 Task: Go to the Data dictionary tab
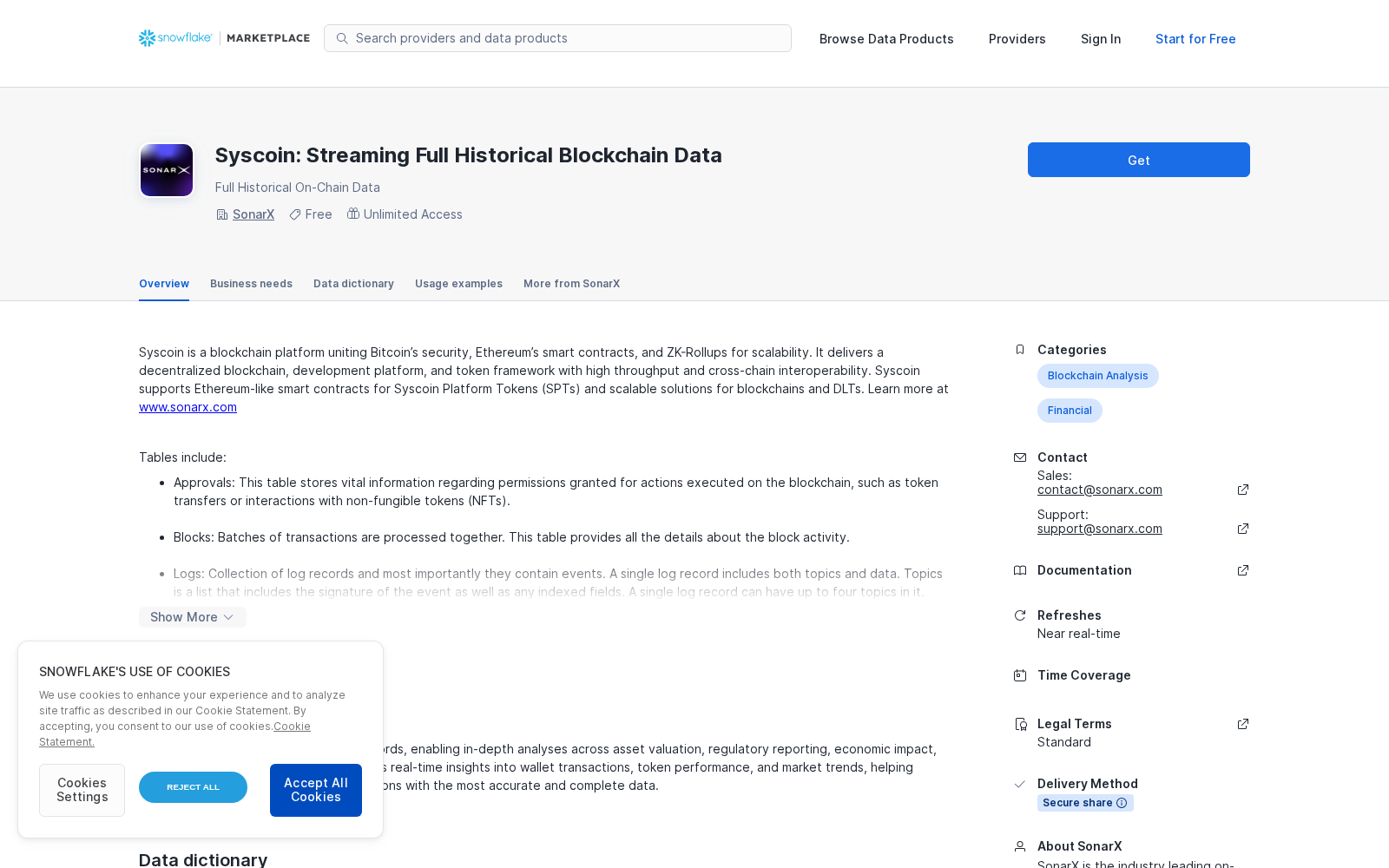click(353, 284)
